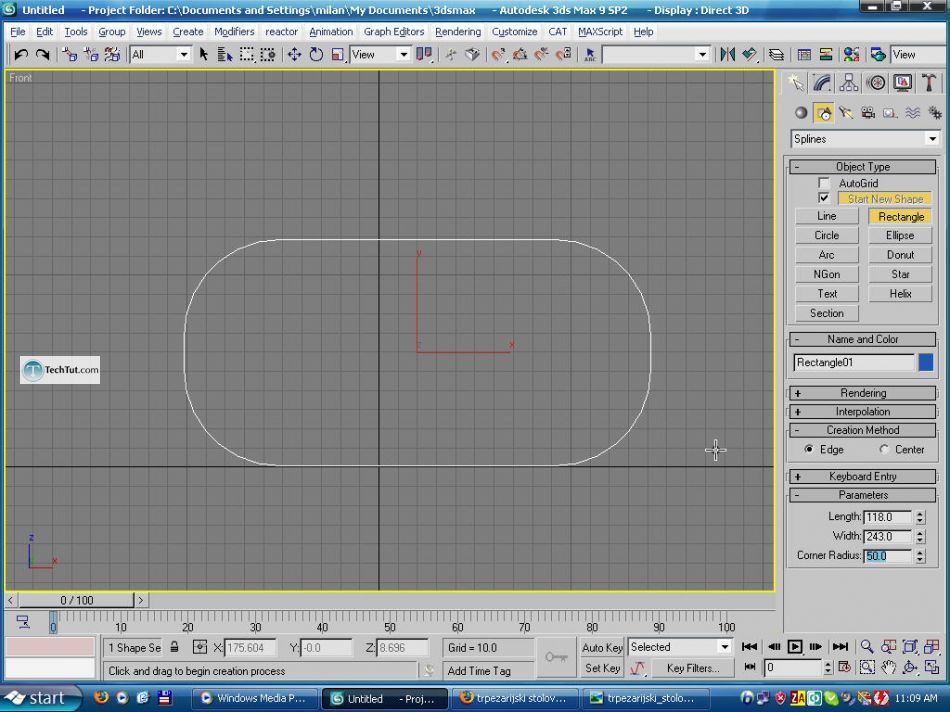Click the Mirror tool icon
This screenshot has width=950, height=712.
pyautogui.click(x=728, y=55)
